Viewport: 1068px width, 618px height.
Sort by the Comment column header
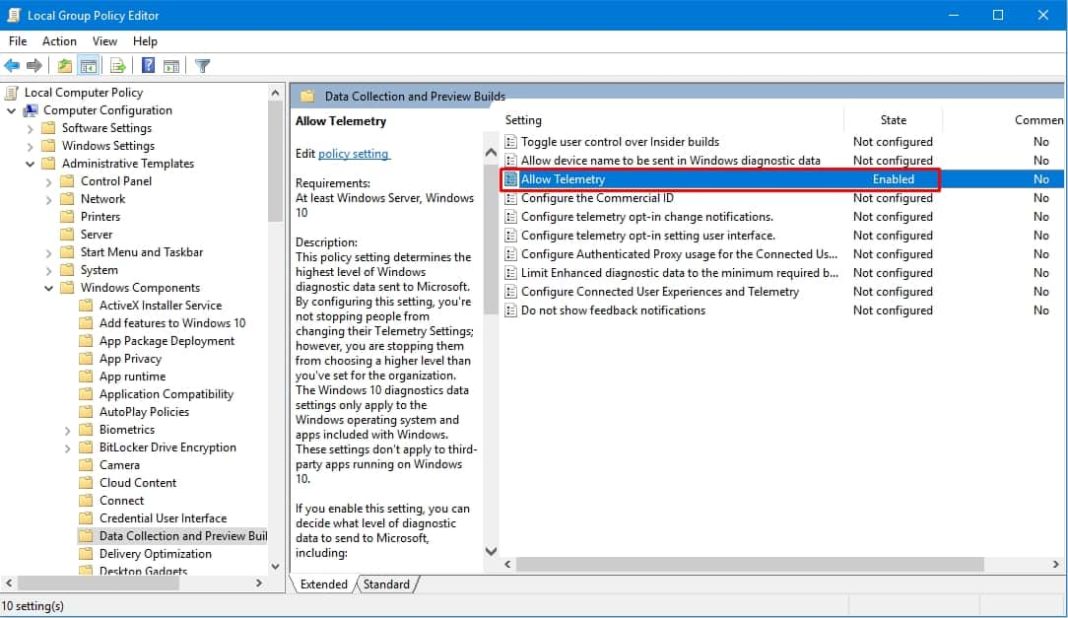click(x=1038, y=120)
